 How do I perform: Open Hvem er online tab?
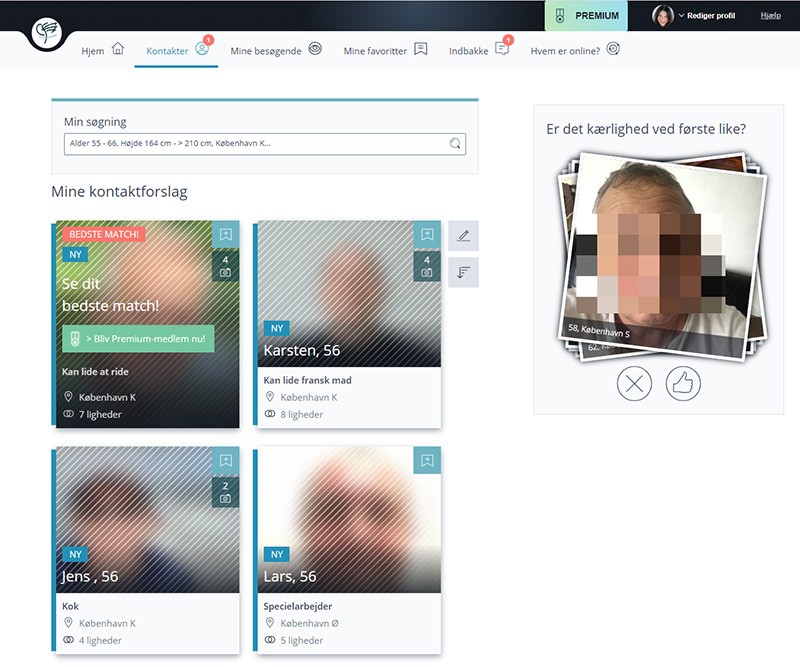(575, 50)
